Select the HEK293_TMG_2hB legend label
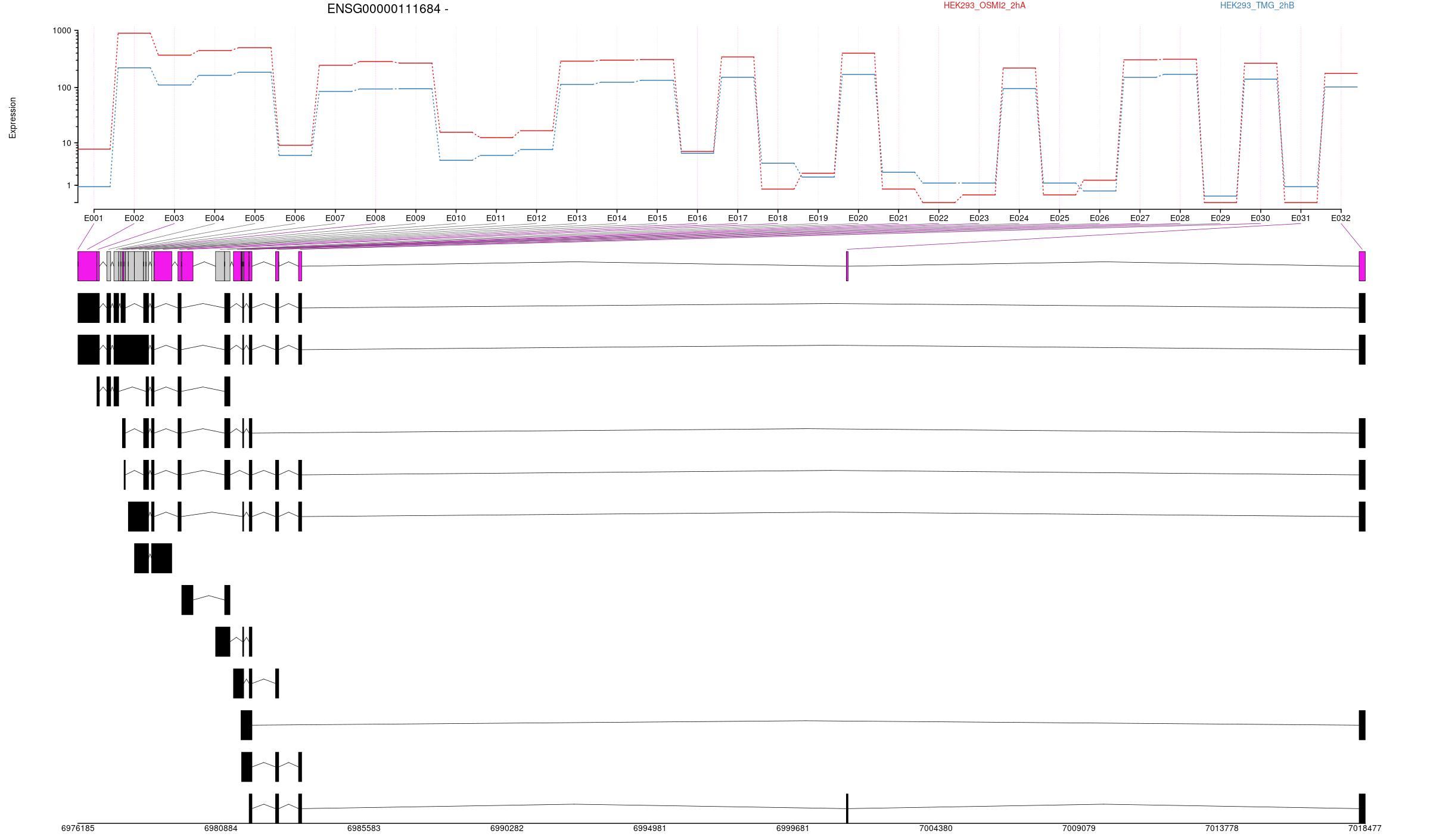Screen dimensions: 1430x840 coord(1257,5)
